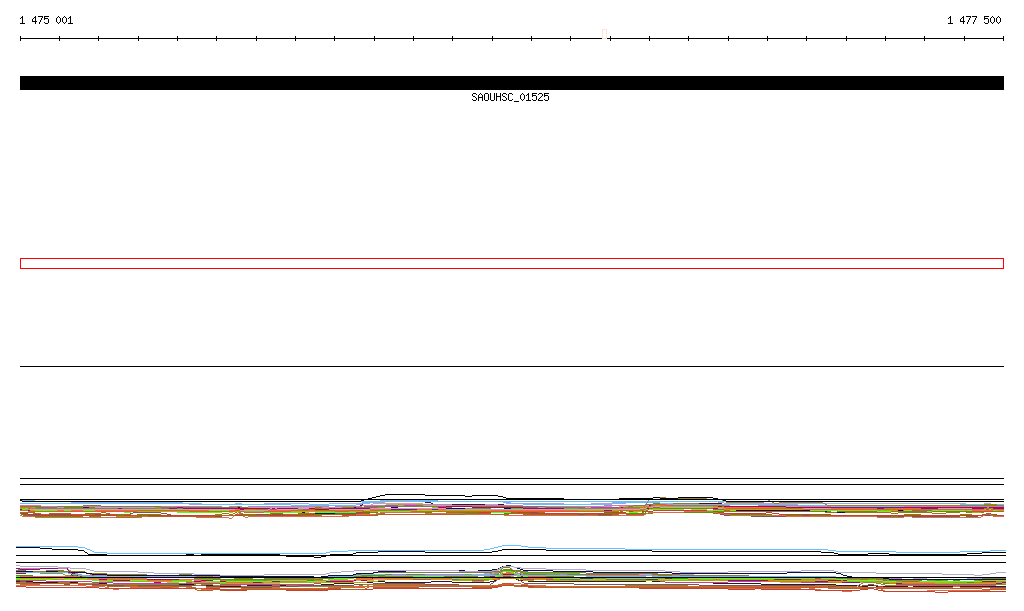Select the SAOUHSC_01525 label text

point(510,97)
